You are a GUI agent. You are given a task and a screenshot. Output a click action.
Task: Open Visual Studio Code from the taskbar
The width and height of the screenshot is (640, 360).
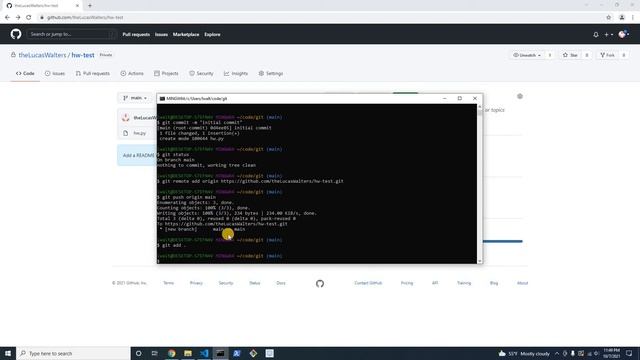click(x=204, y=353)
